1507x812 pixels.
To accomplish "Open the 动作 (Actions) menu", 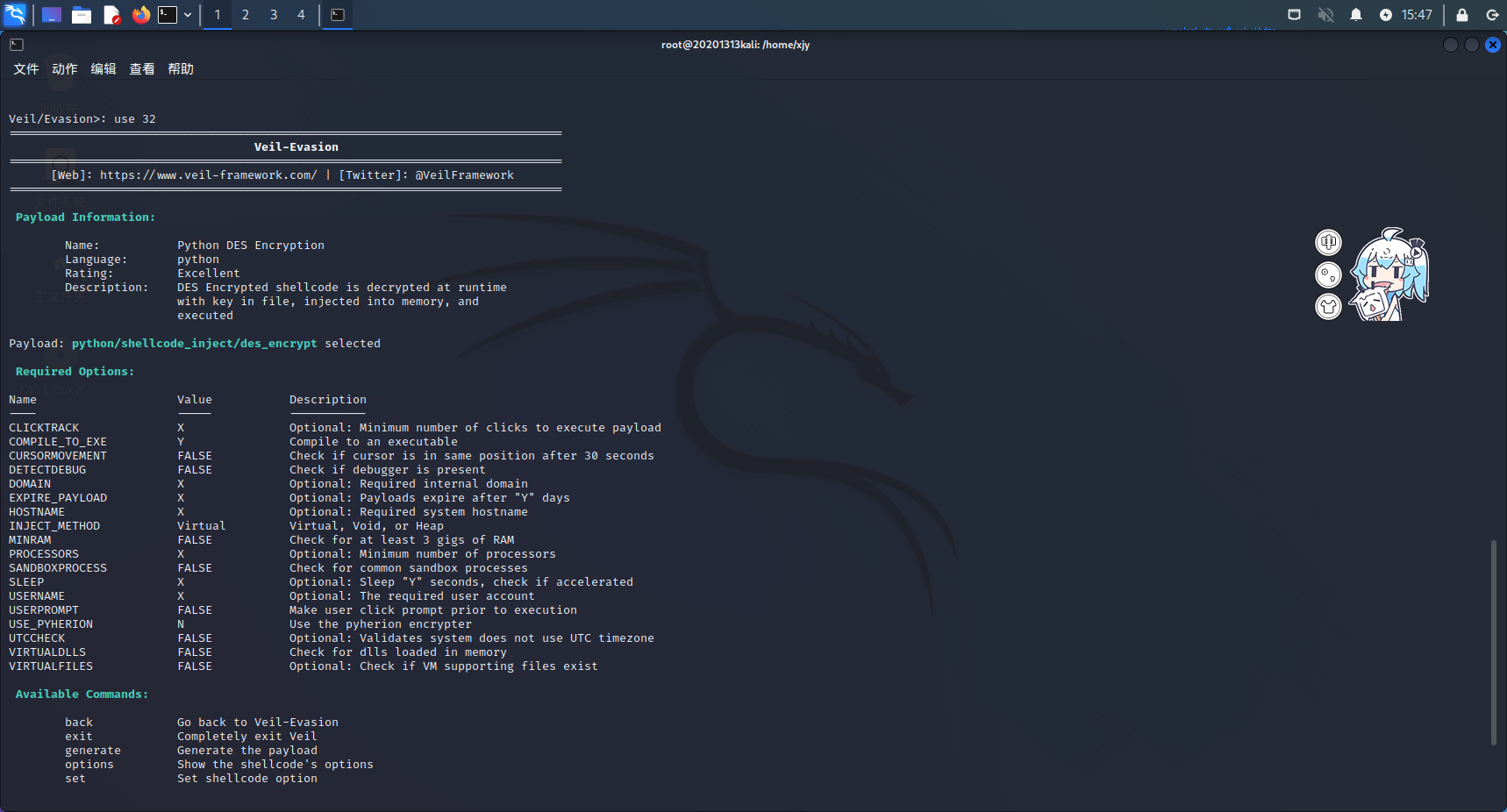I will pos(65,69).
